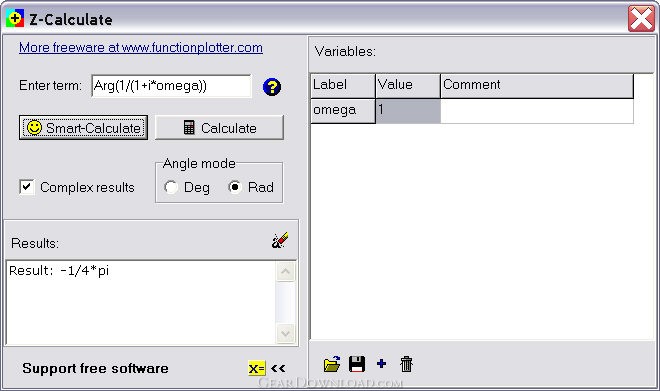The width and height of the screenshot is (660, 391).
Task: Open the functionplotter.com freeware link
Action: [x=141, y=48]
